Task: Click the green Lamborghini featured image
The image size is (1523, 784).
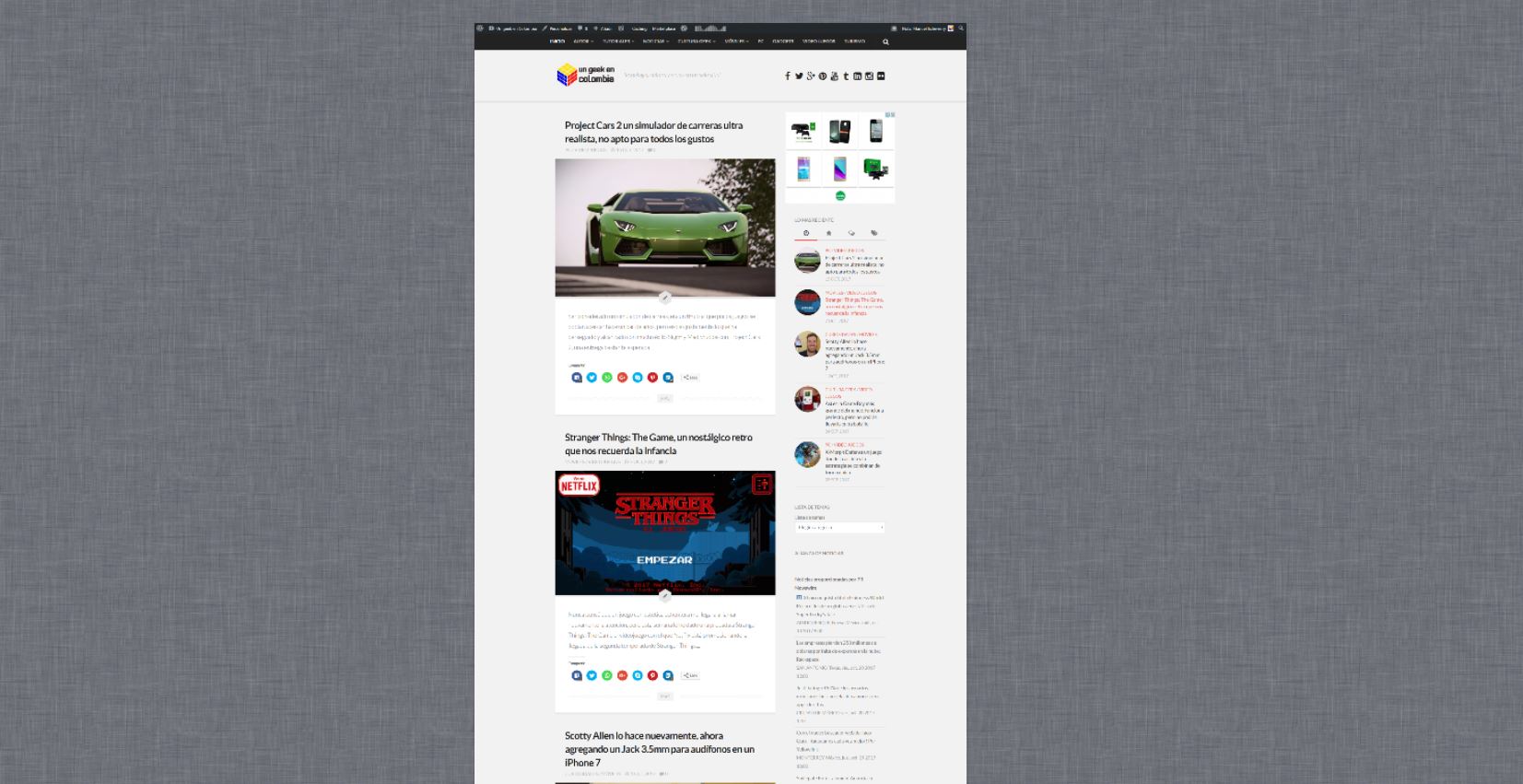Action: point(665,228)
